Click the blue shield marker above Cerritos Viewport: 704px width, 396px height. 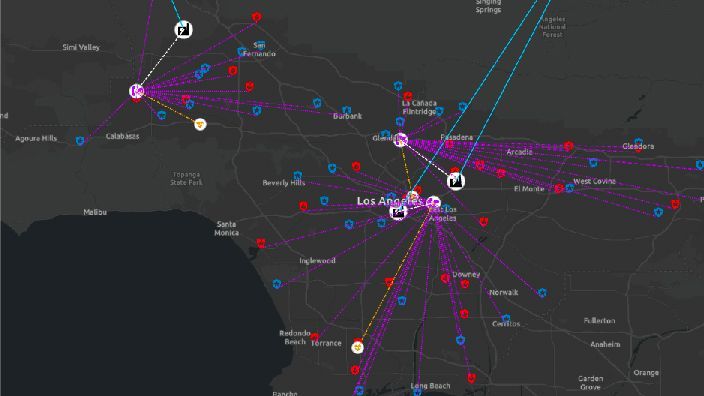click(x=506, y=318)
